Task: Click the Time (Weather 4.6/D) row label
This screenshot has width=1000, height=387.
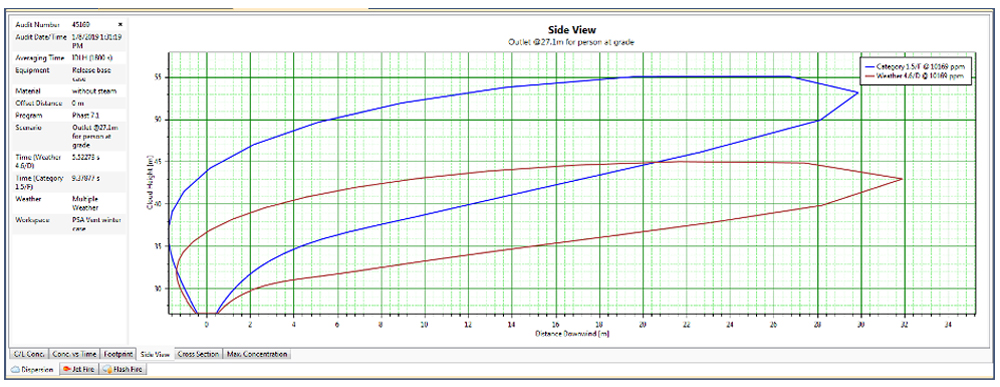Action: pos(37,160)
